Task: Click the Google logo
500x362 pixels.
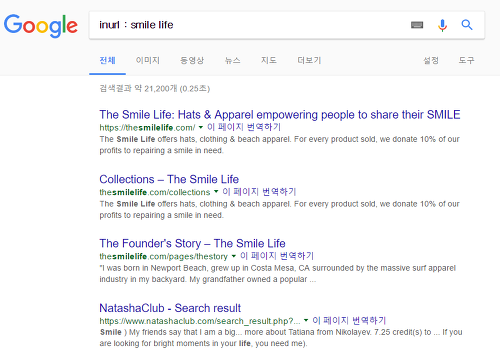Action: click(x=41, y=25)
